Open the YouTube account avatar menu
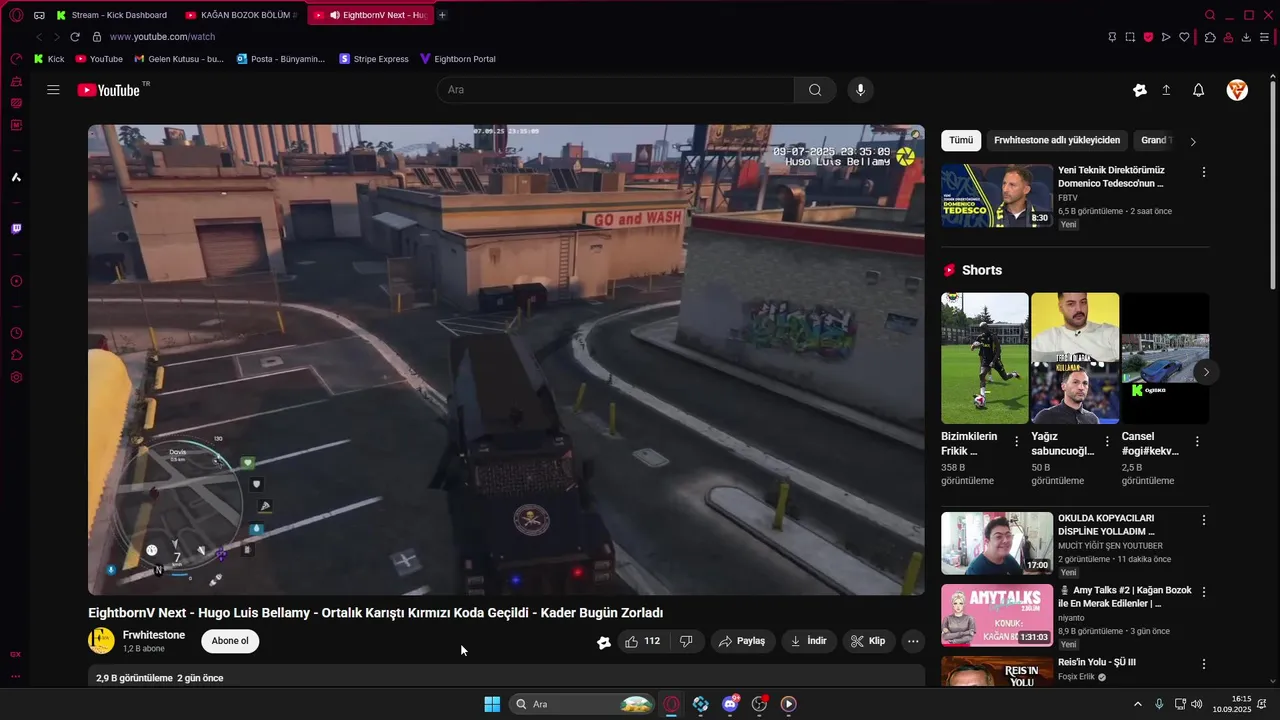1280x720 pixels. 1237,90
